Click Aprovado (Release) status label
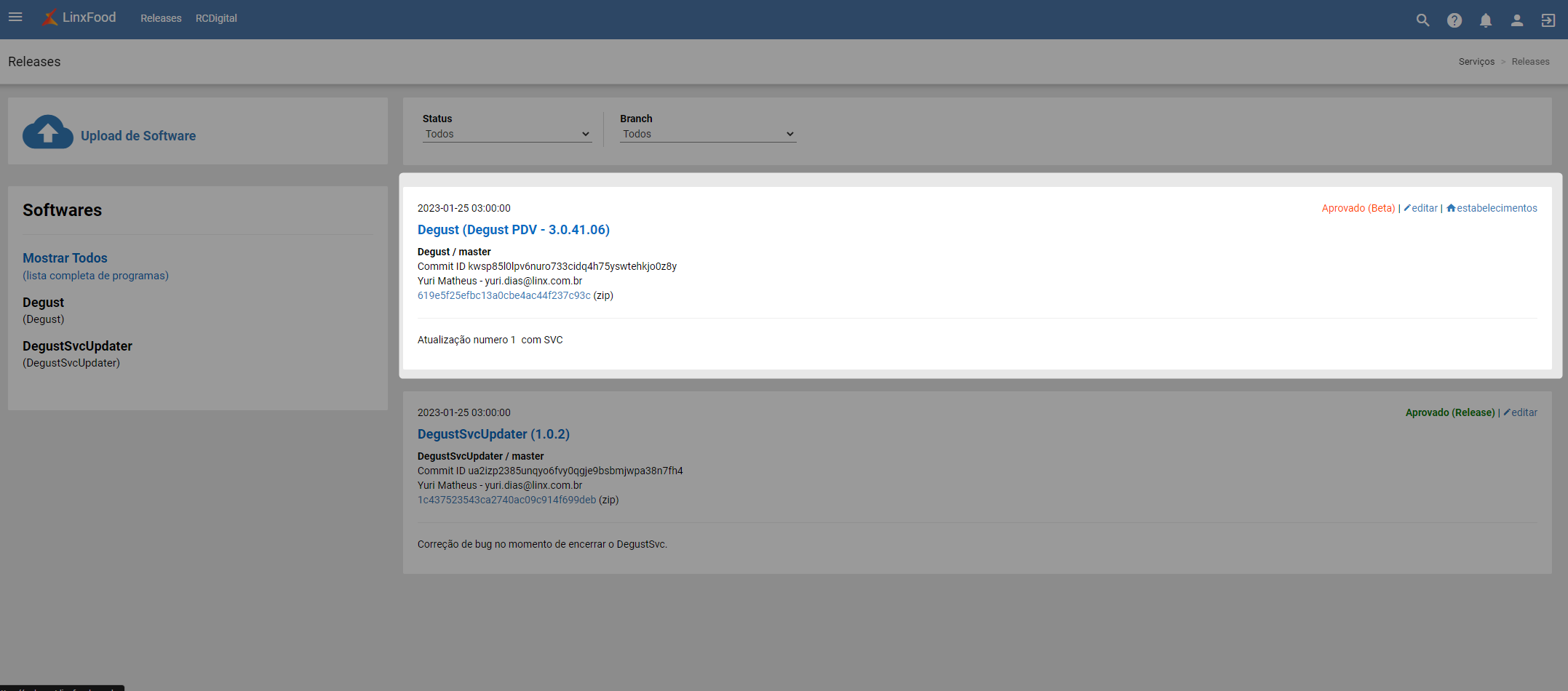The image size is (1568, 691). pos(1450,412)
